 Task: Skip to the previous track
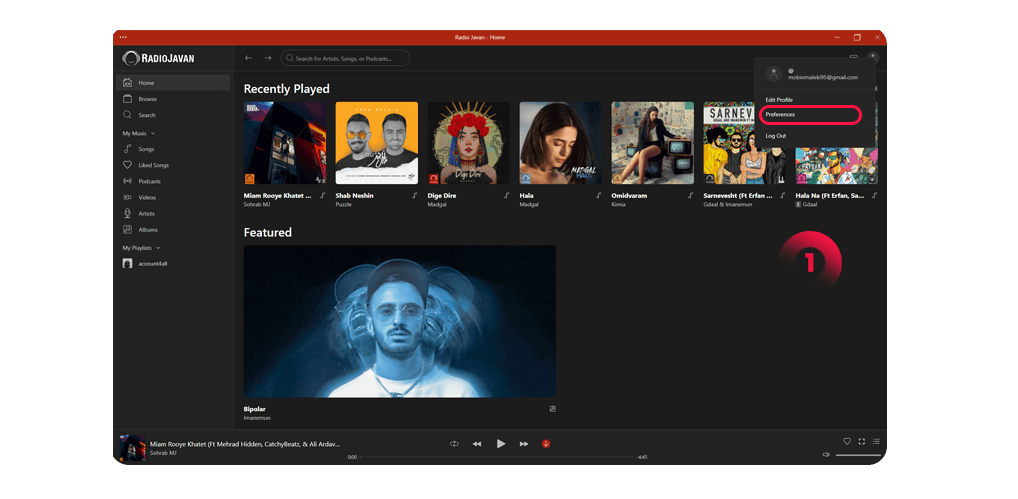(477, 444)
